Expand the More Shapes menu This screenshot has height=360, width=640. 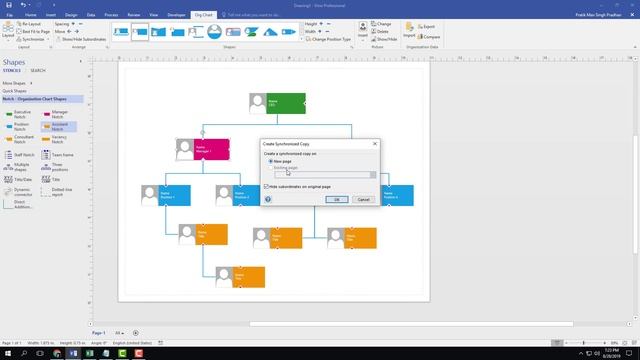tap(17, 83)
